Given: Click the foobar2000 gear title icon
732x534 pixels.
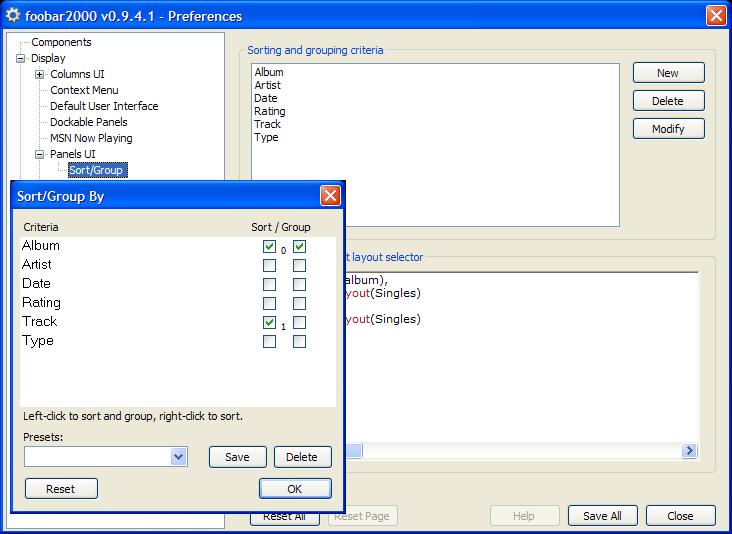Looking at the screenshot, I should (12, 15).
